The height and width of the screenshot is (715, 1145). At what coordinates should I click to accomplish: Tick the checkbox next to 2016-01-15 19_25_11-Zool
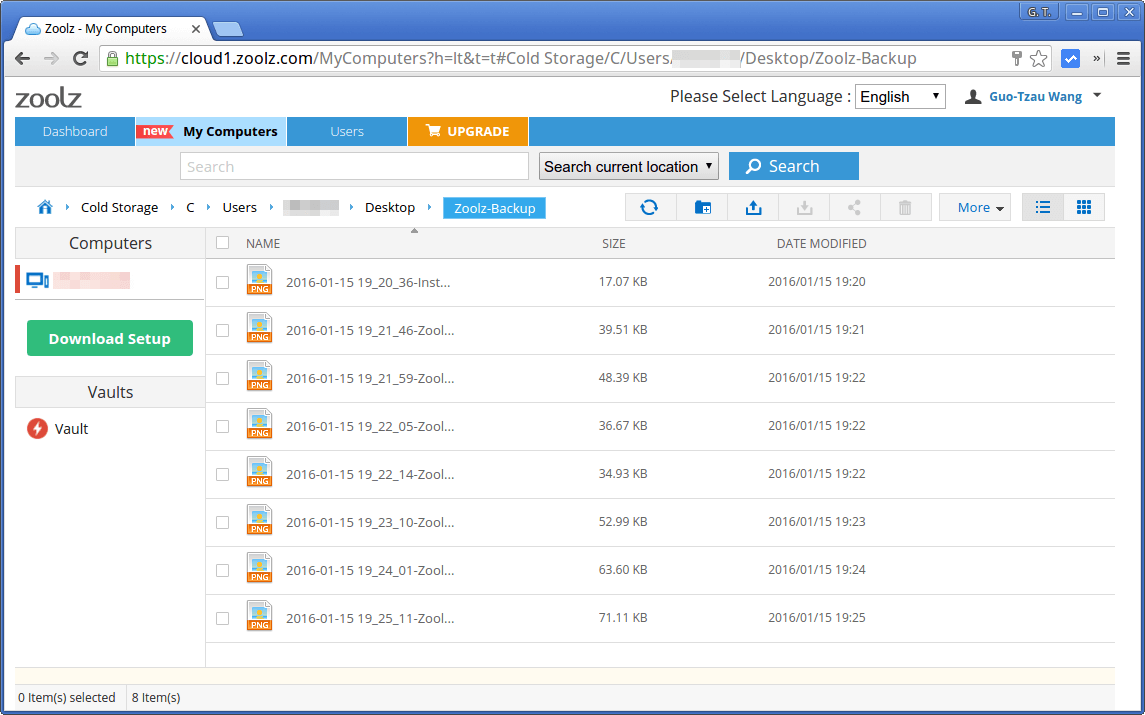point(221,618)
